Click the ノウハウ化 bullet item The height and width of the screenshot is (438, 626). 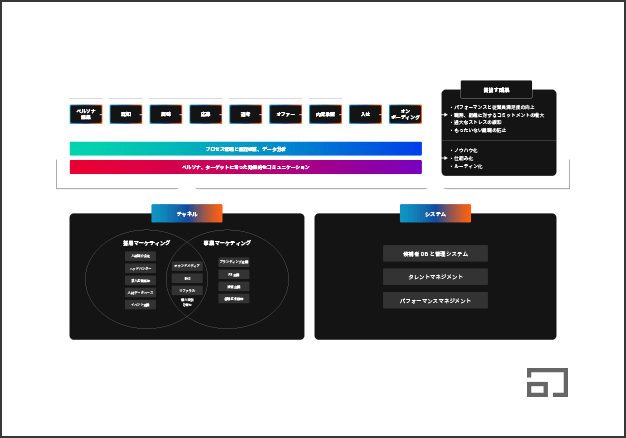[466, 150]
